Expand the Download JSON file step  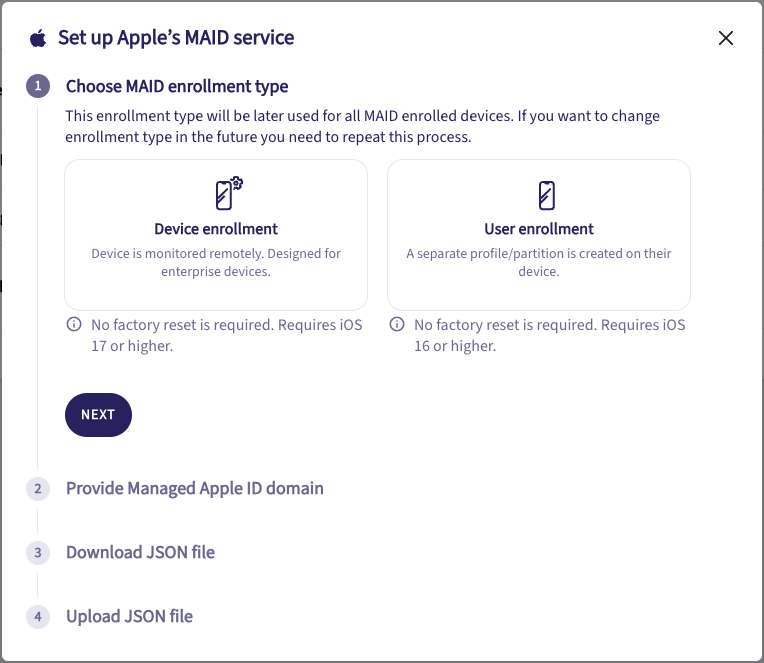coord(140,552)
